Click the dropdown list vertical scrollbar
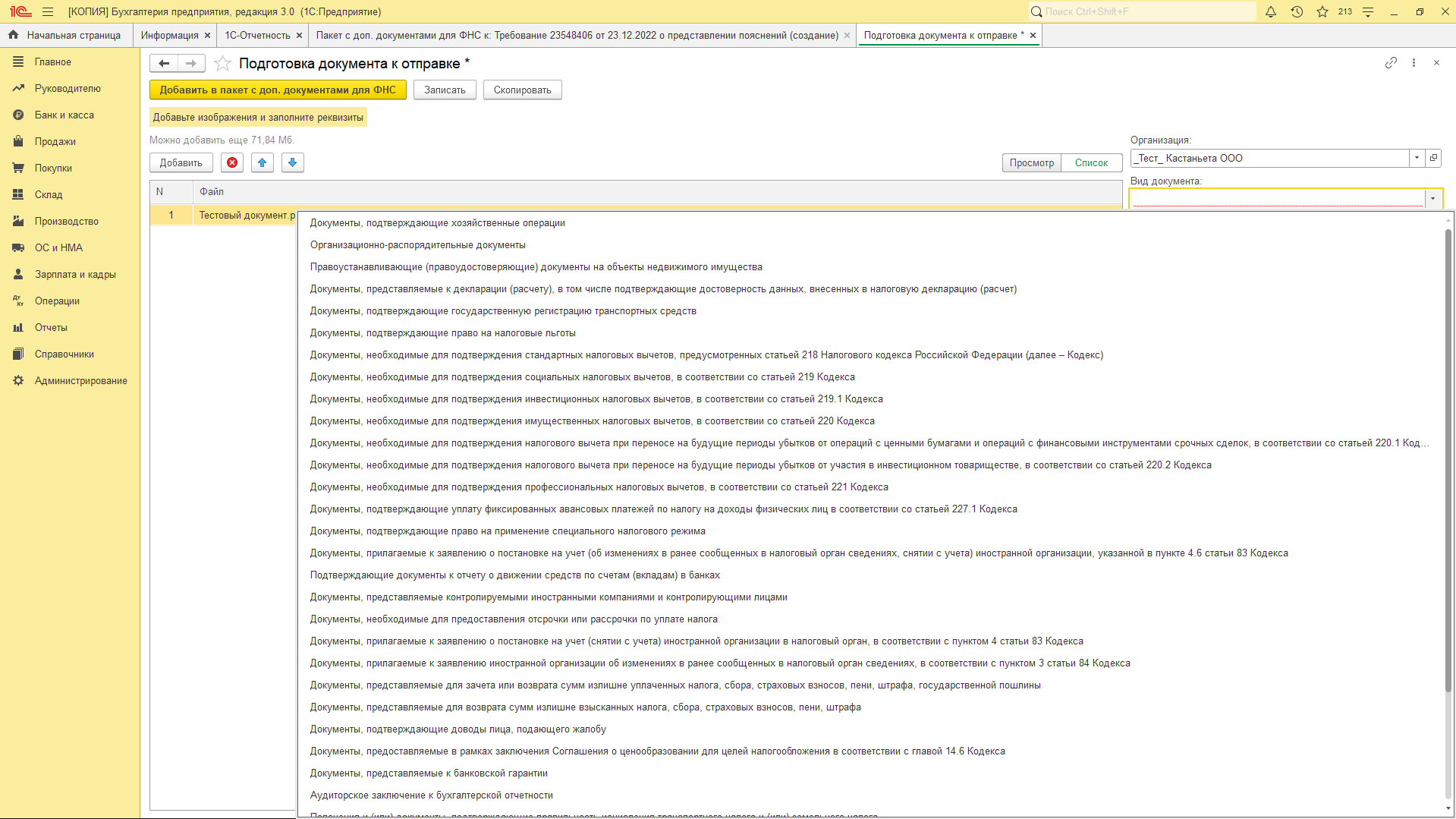 (x=1448, y=455)
